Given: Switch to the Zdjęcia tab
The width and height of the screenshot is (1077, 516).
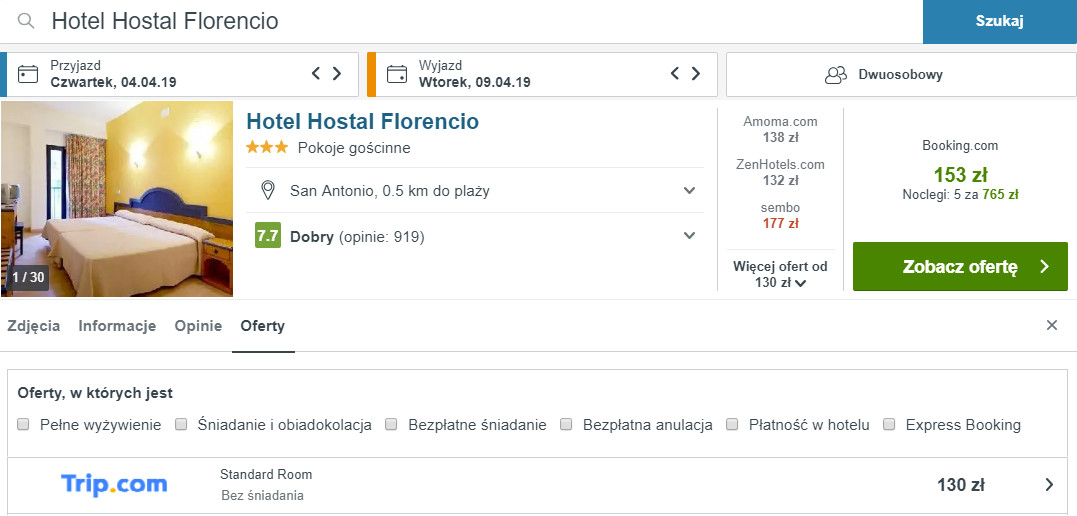Looking at the screenshot, I should (34, 326).
